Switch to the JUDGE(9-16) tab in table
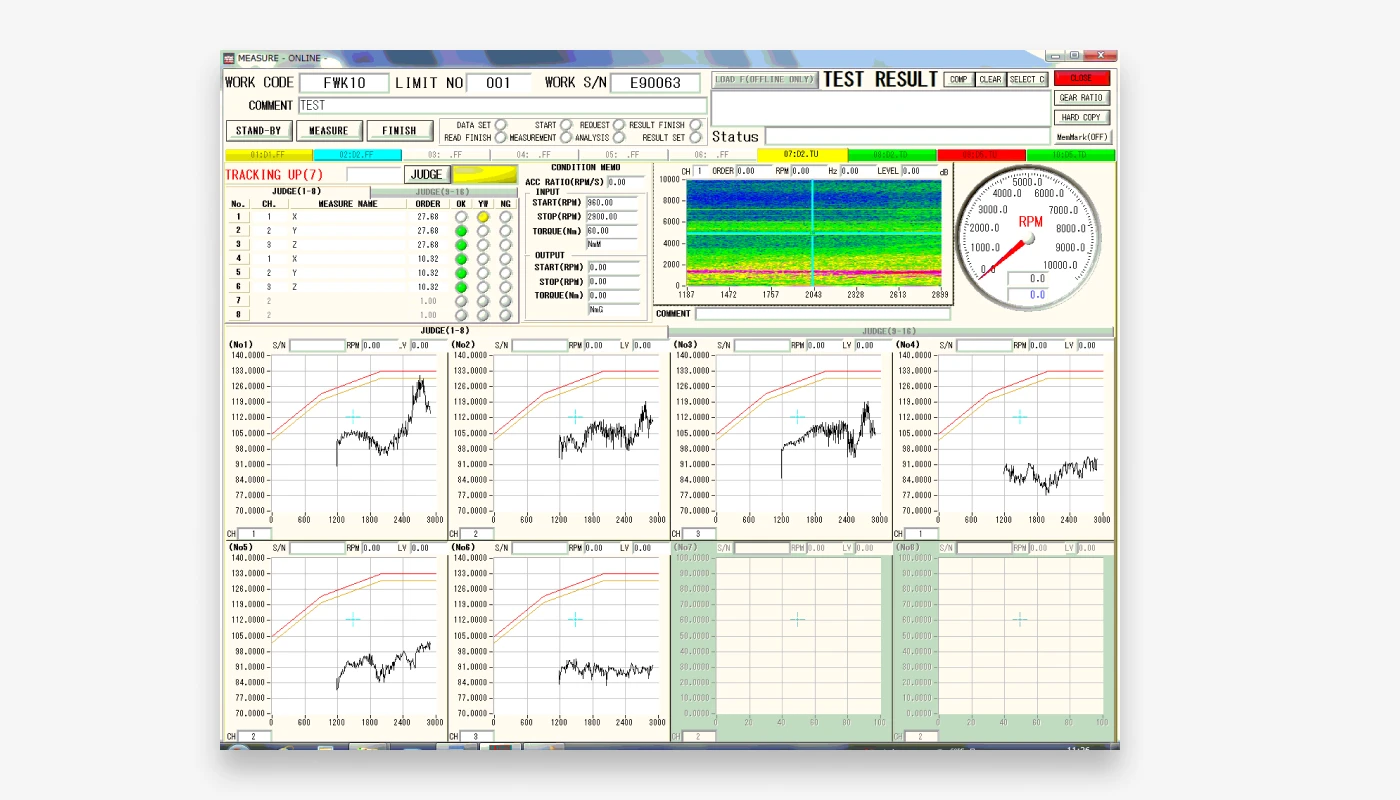The width and height of the screenshot is (1400, 800). (442, 192)
